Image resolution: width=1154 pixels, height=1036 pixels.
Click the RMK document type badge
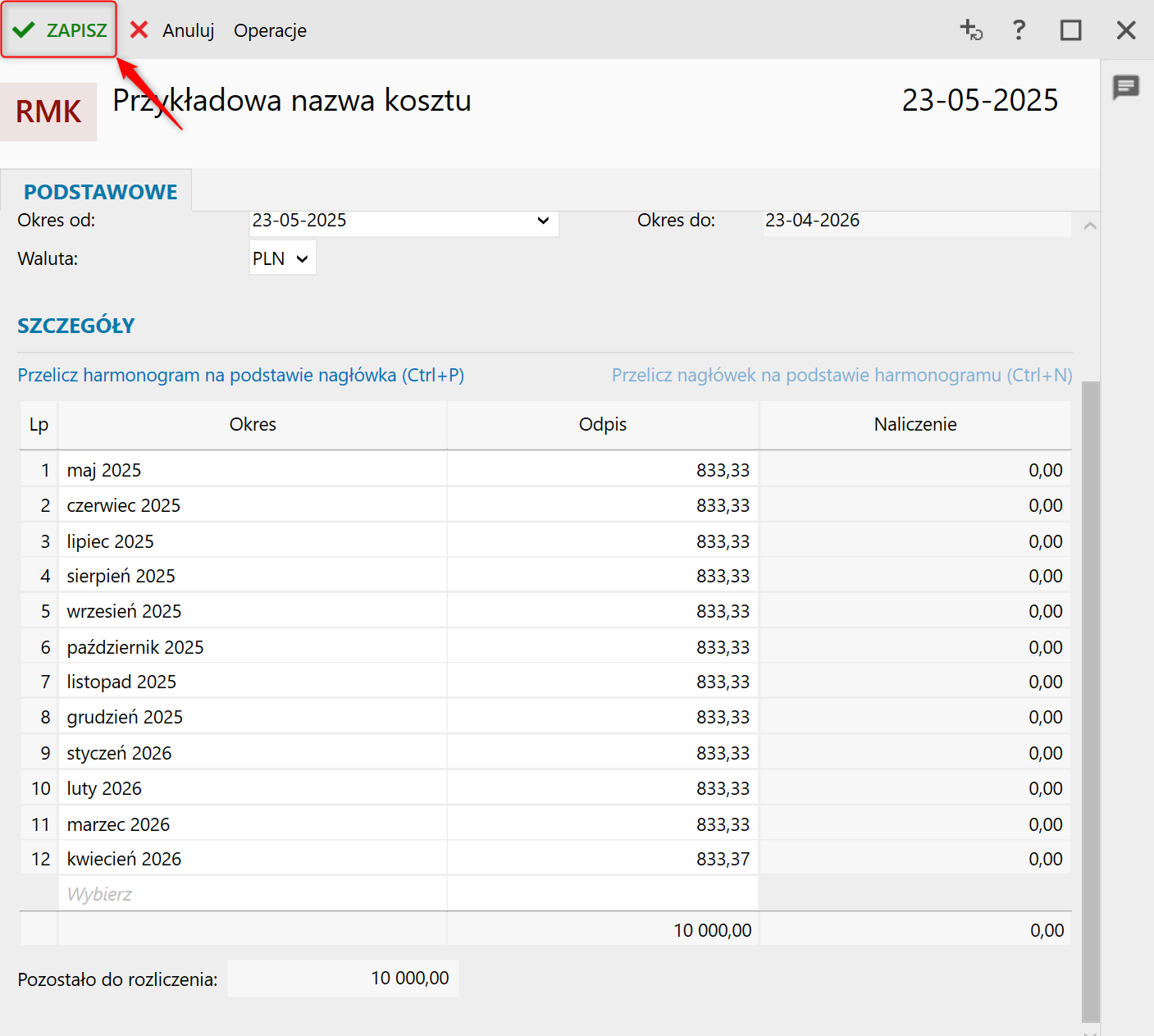pos(48,112)
